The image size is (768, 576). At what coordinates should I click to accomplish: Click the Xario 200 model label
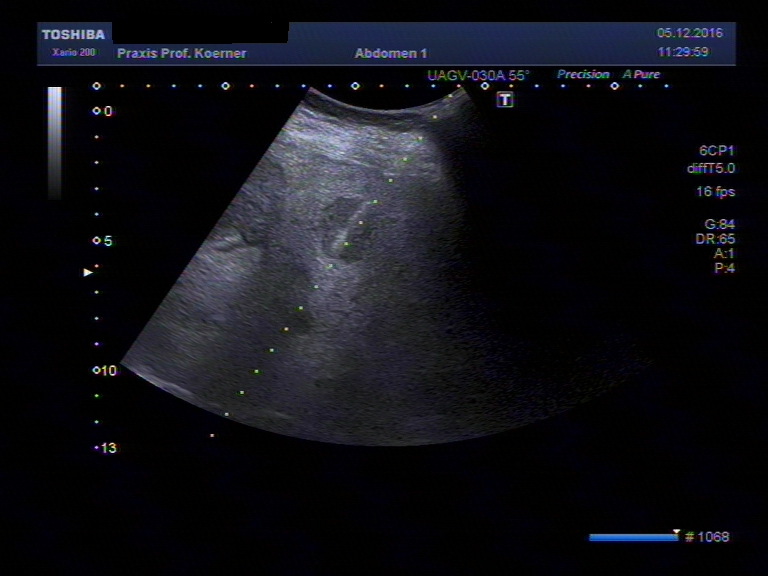pyautogui.click(x=73, y=52)
